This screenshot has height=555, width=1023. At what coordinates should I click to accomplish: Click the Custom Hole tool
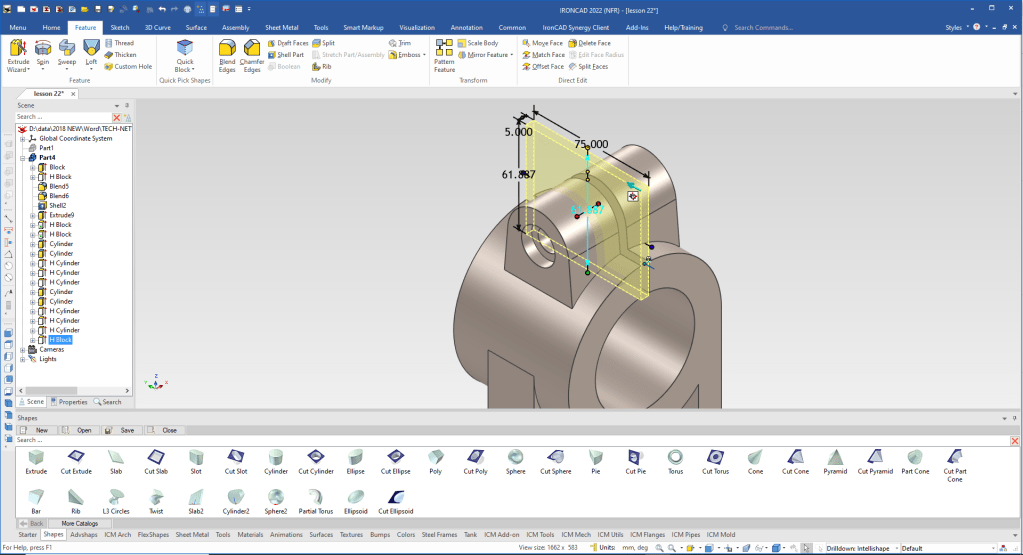click(132, 67)
